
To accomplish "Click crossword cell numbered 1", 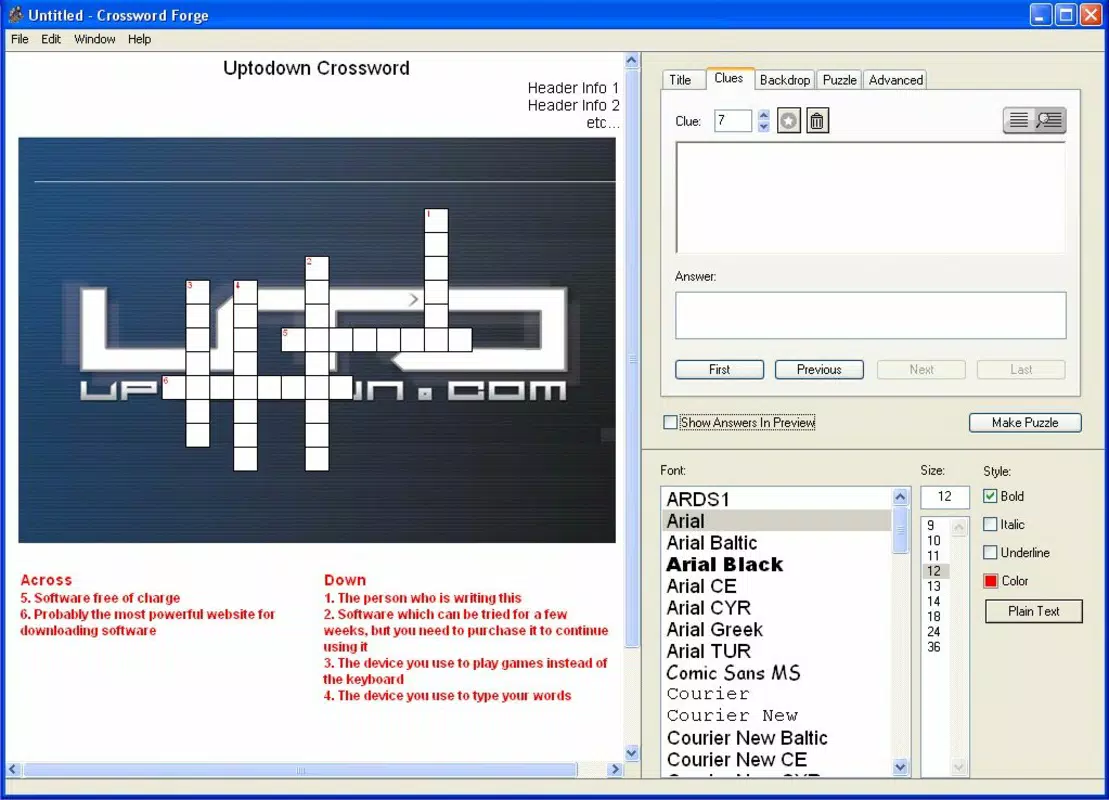I will [436, 220].
